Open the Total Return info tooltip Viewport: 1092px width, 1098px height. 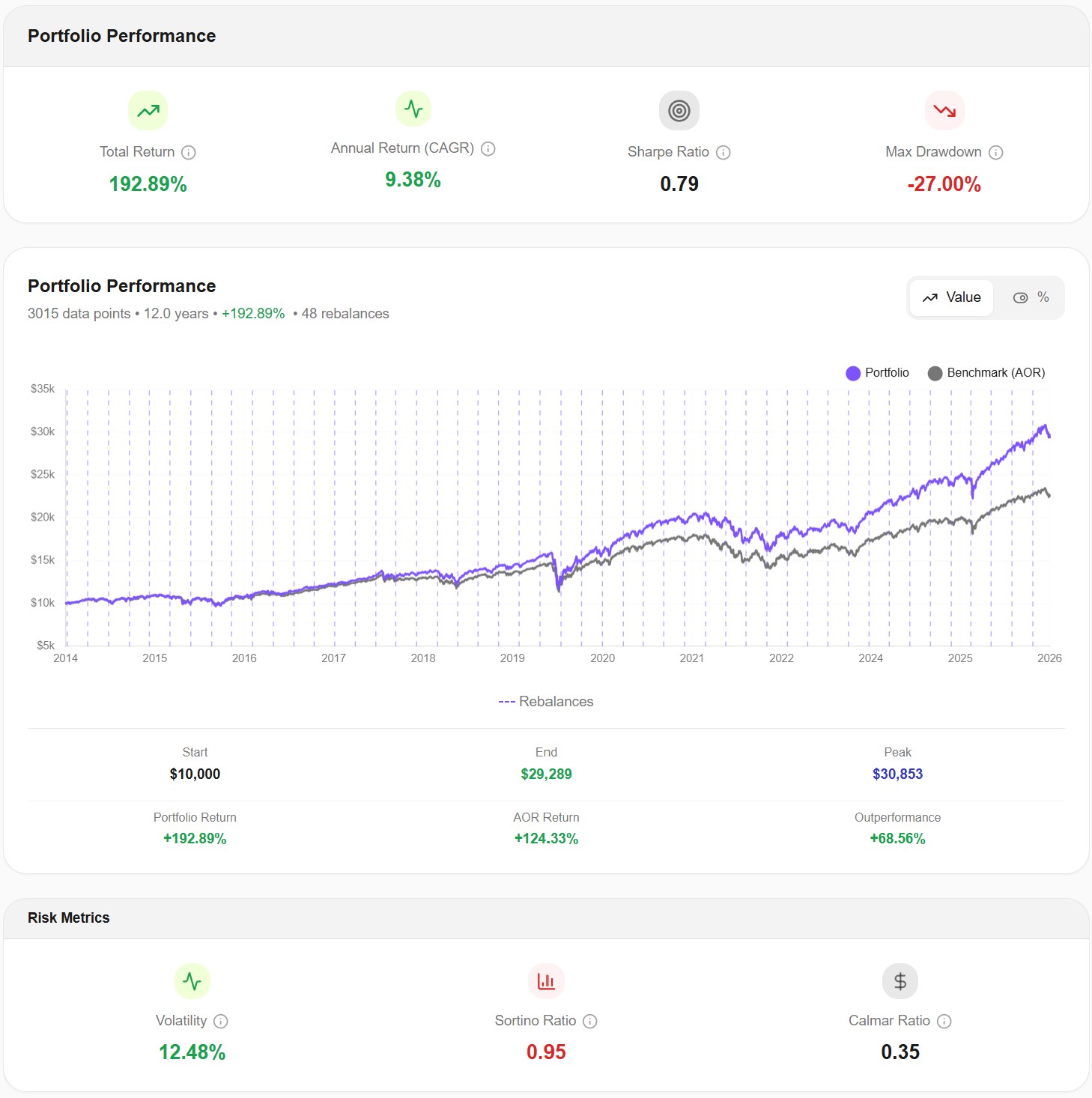pyautogui.click(x=189, y=152)
